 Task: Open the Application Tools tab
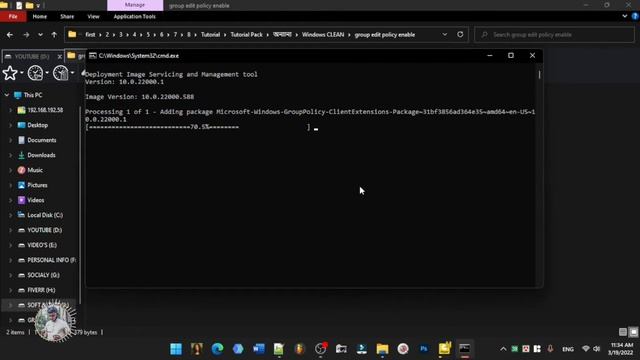[x=134, y=16]
